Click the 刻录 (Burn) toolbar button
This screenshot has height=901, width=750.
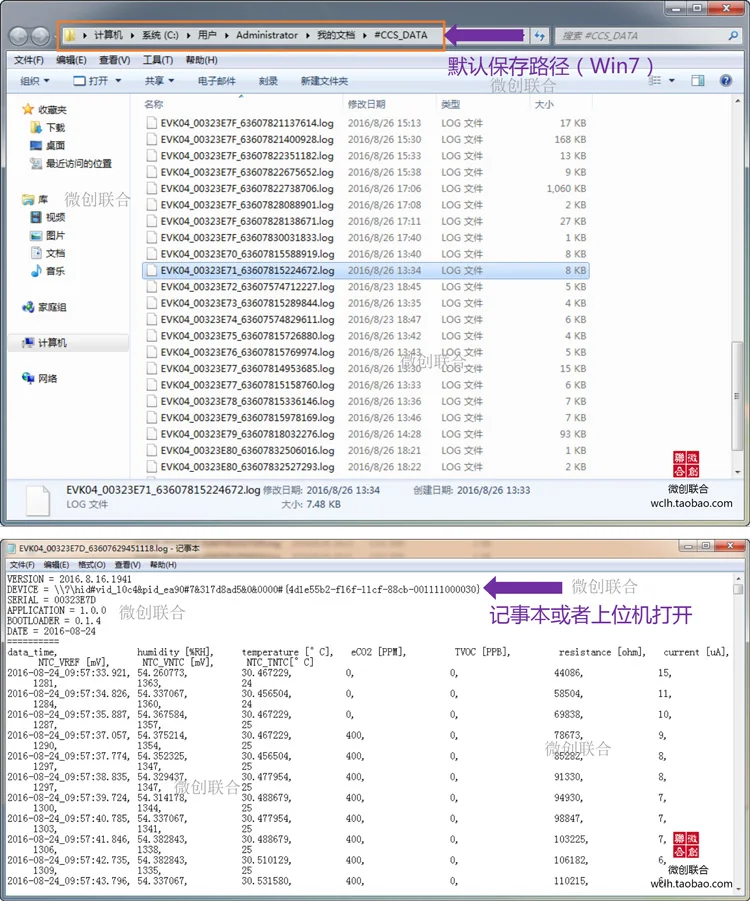click(x=268, y=81)
